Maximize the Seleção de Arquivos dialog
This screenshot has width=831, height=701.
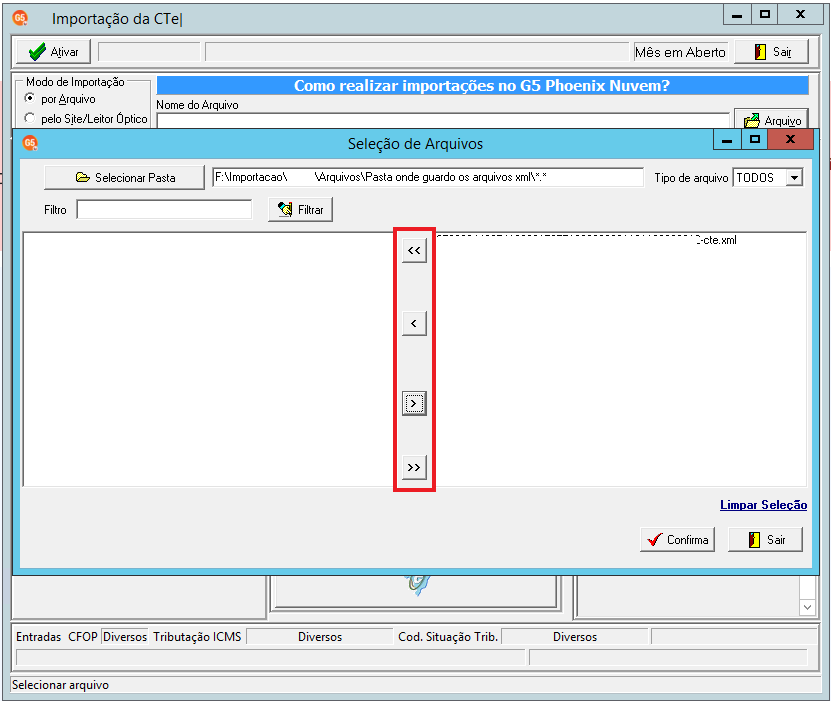click(755, 139)
